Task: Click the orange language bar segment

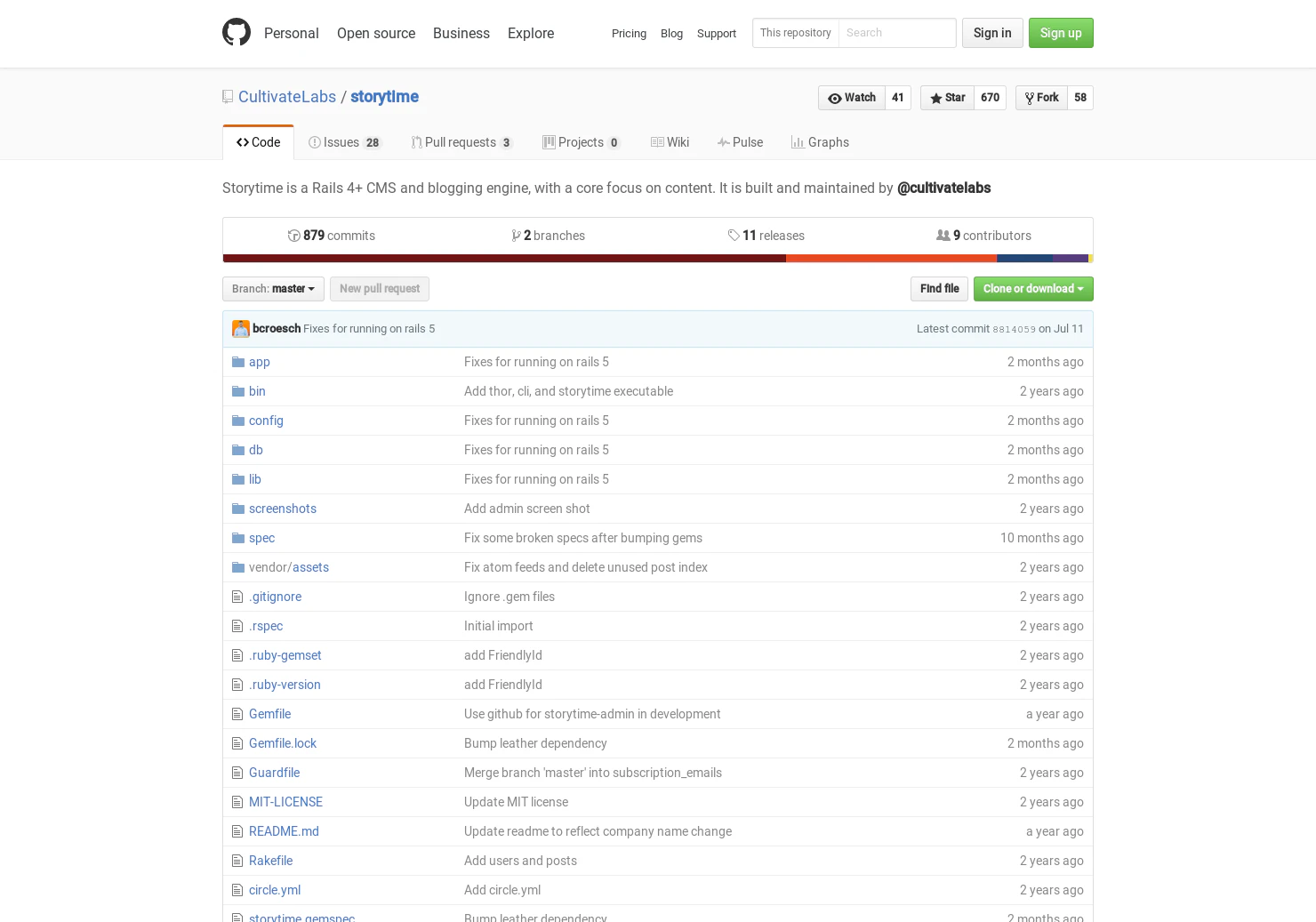Action: tap(891, 259)
